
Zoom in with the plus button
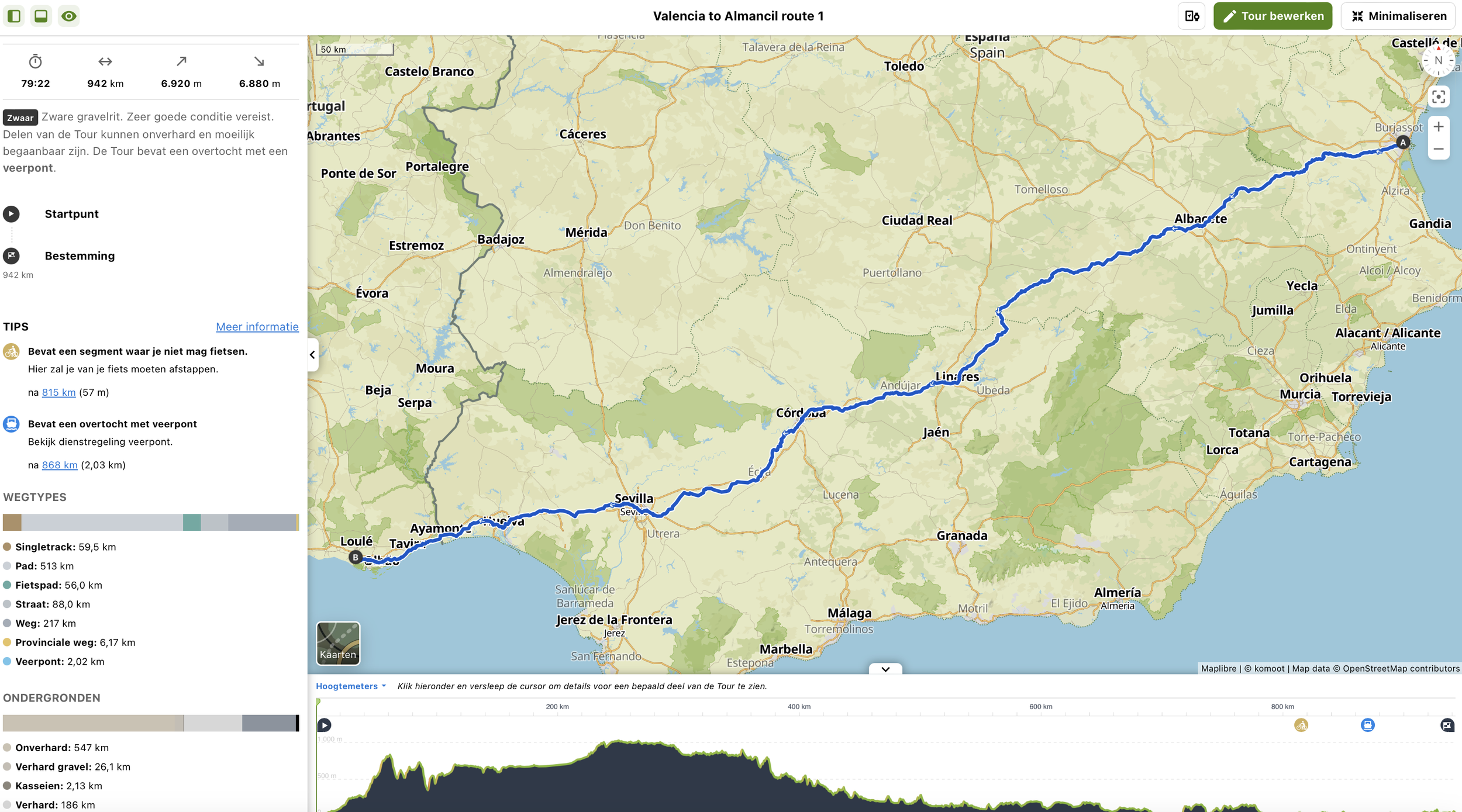click(x=1438, y=127)
